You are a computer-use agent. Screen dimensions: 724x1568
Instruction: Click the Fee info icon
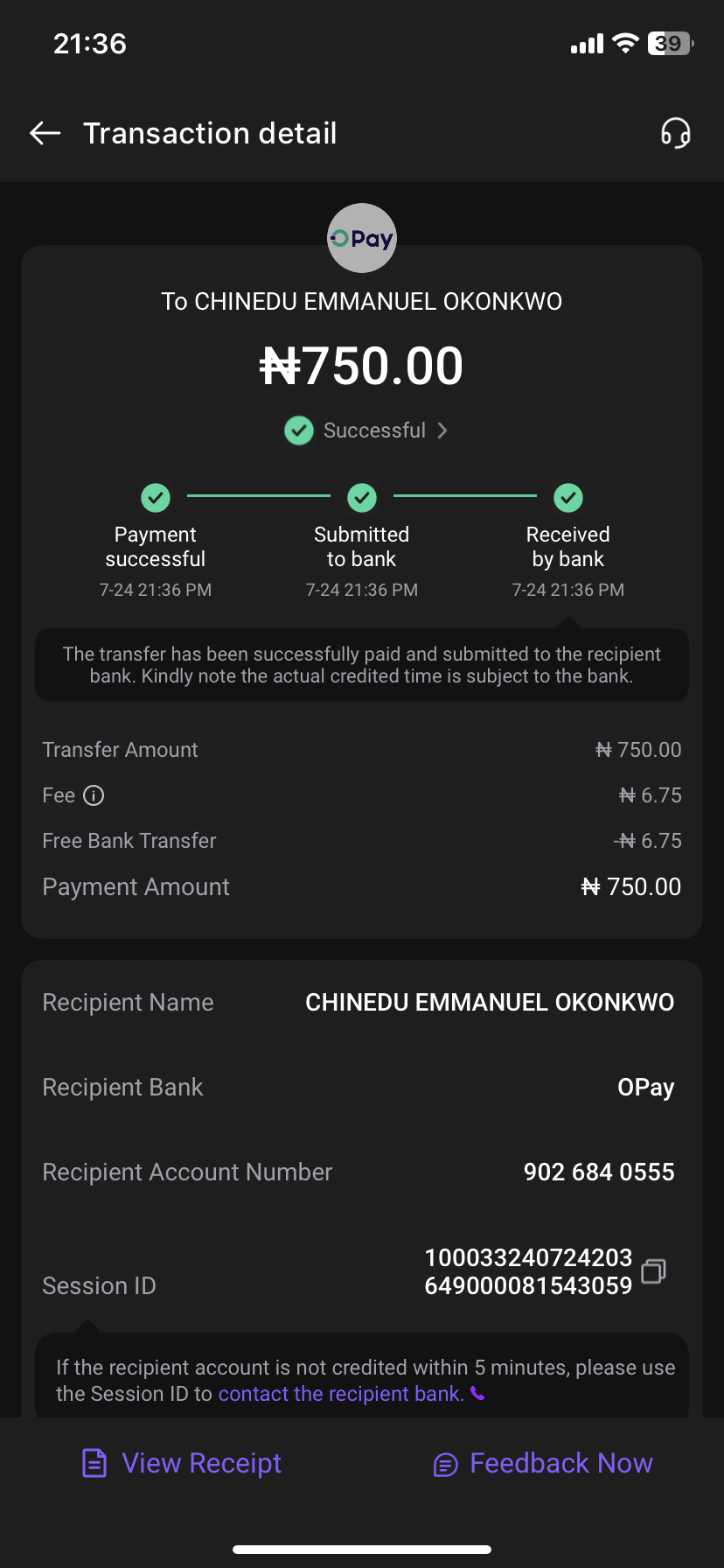94,795
